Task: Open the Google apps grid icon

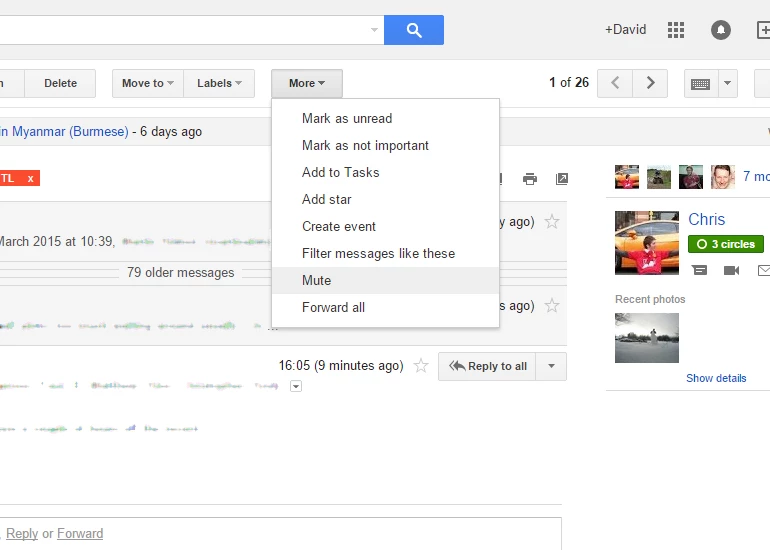Action: pyautogui.click(x=676, y=30)
